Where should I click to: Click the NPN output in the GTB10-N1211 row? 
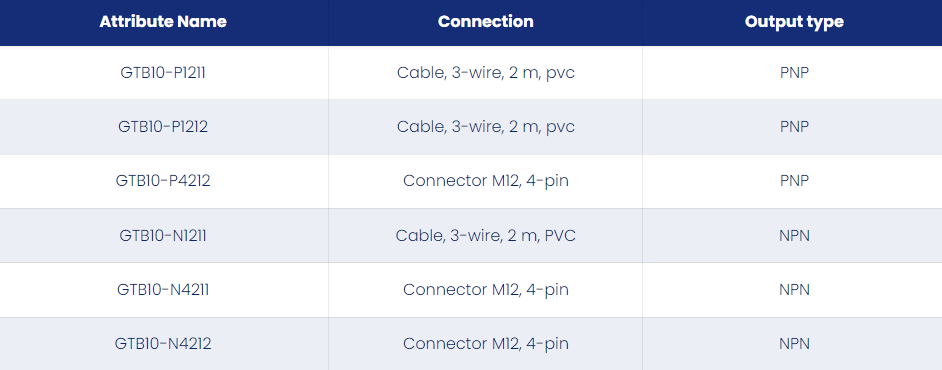point(794,235)
